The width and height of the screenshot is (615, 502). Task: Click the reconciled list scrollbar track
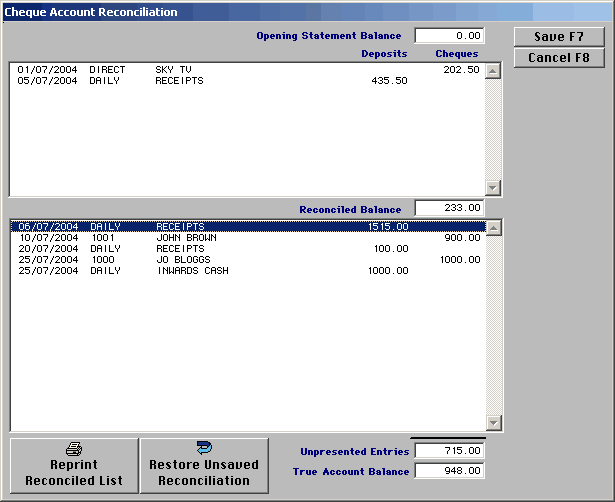(493, 129)
